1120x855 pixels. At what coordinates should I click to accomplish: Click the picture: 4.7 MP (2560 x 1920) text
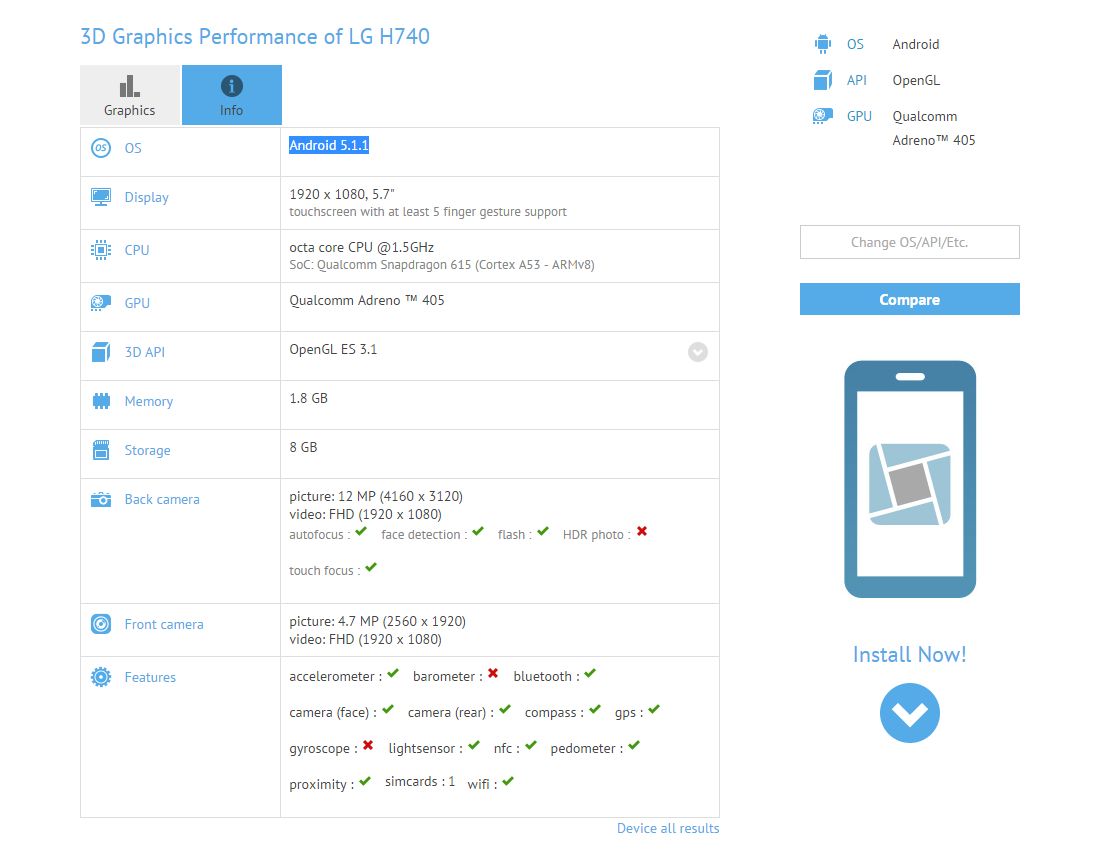377,621
